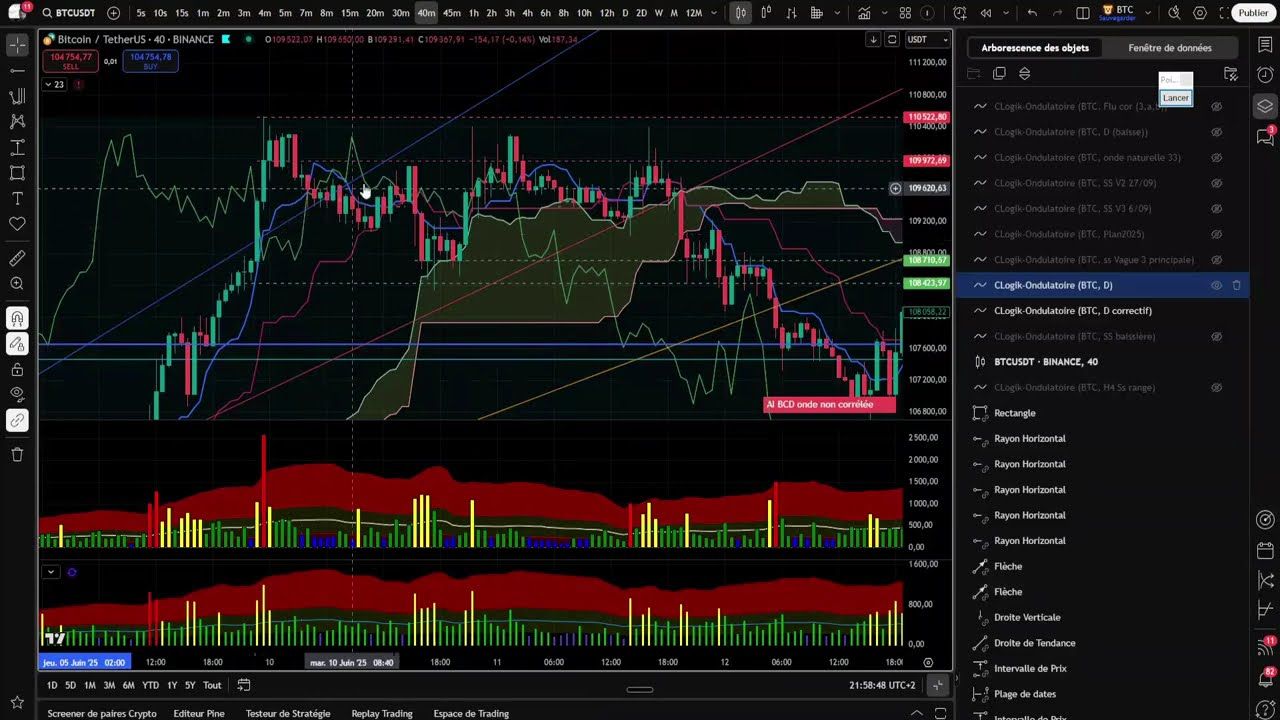
Task: Open the candlestick chart type button
Action: (x=740, y=13)
